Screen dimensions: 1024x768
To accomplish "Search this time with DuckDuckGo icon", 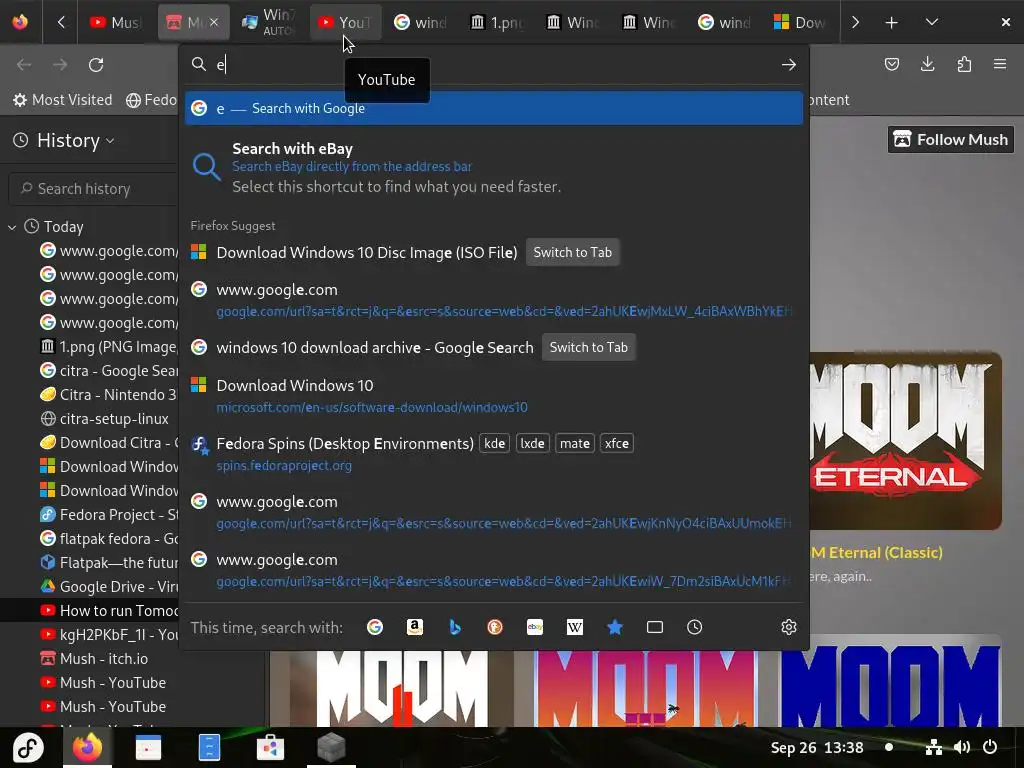I will (x=495, y=628).
